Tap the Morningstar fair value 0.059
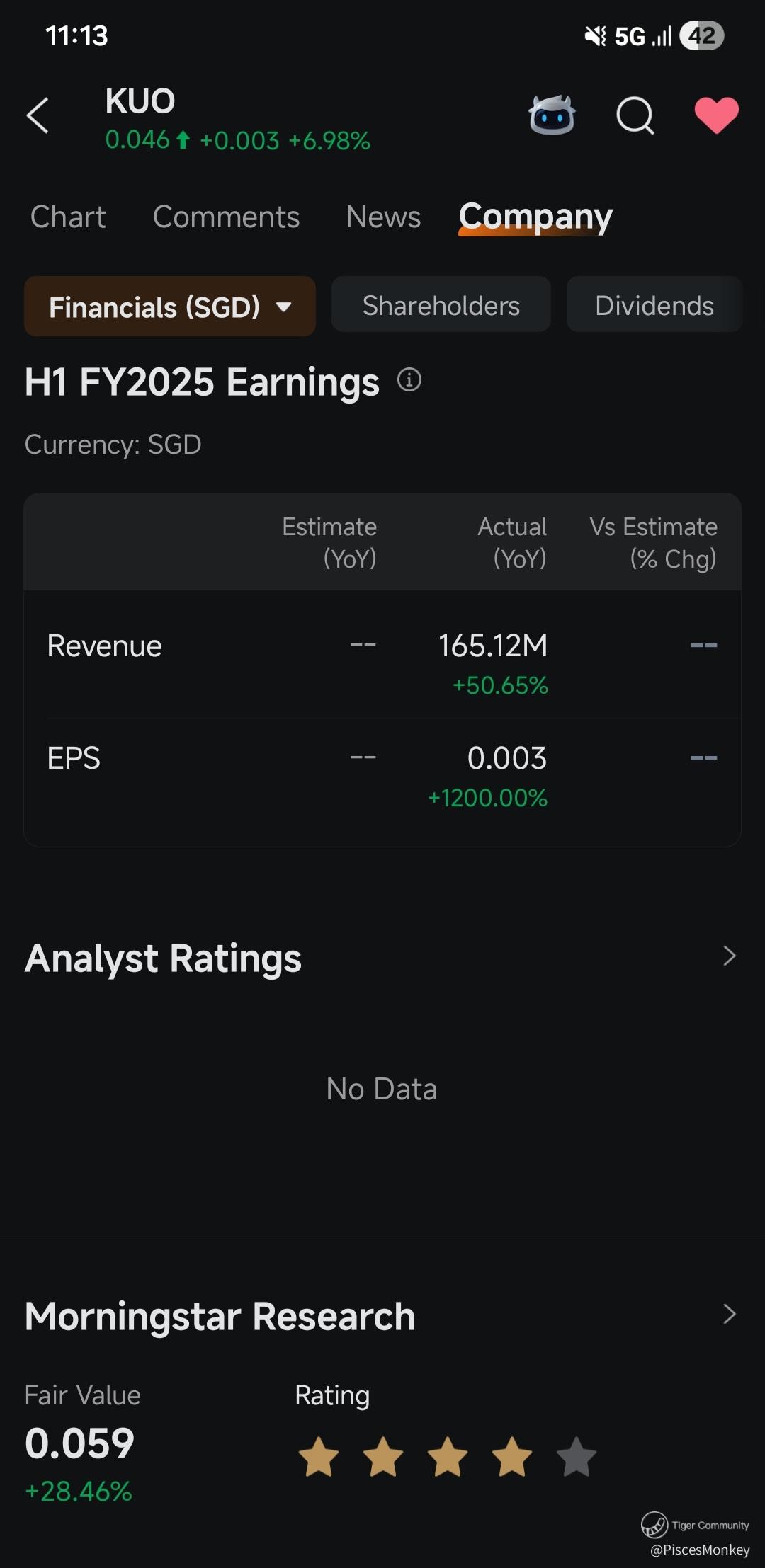765x1568 pixels. point(79,1443)
